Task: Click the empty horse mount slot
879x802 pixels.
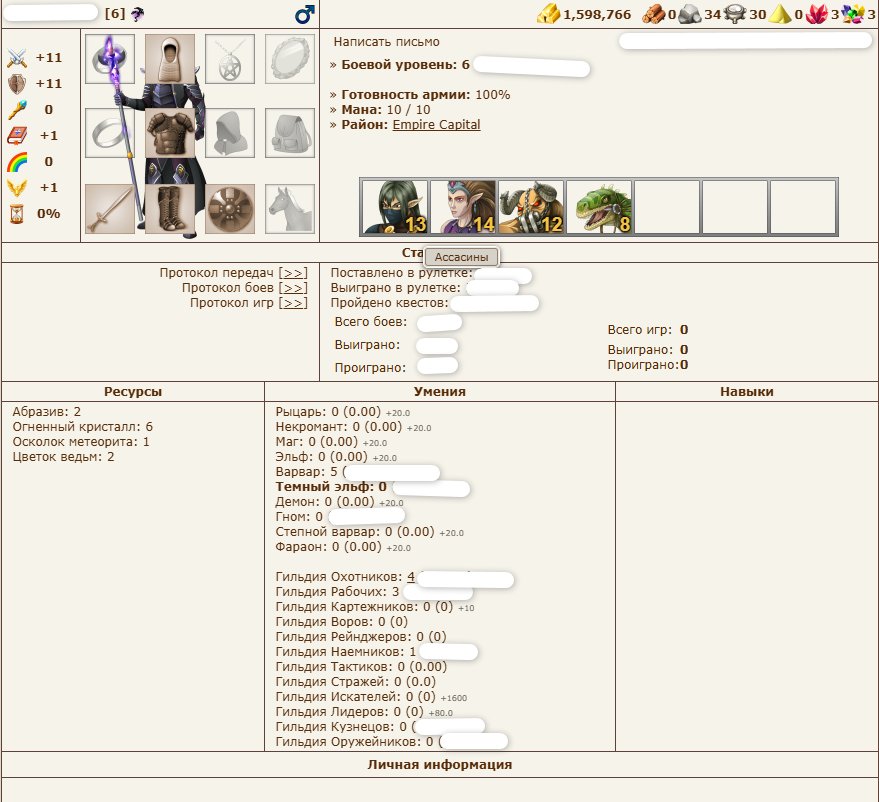Action: [x=289, y=208]
